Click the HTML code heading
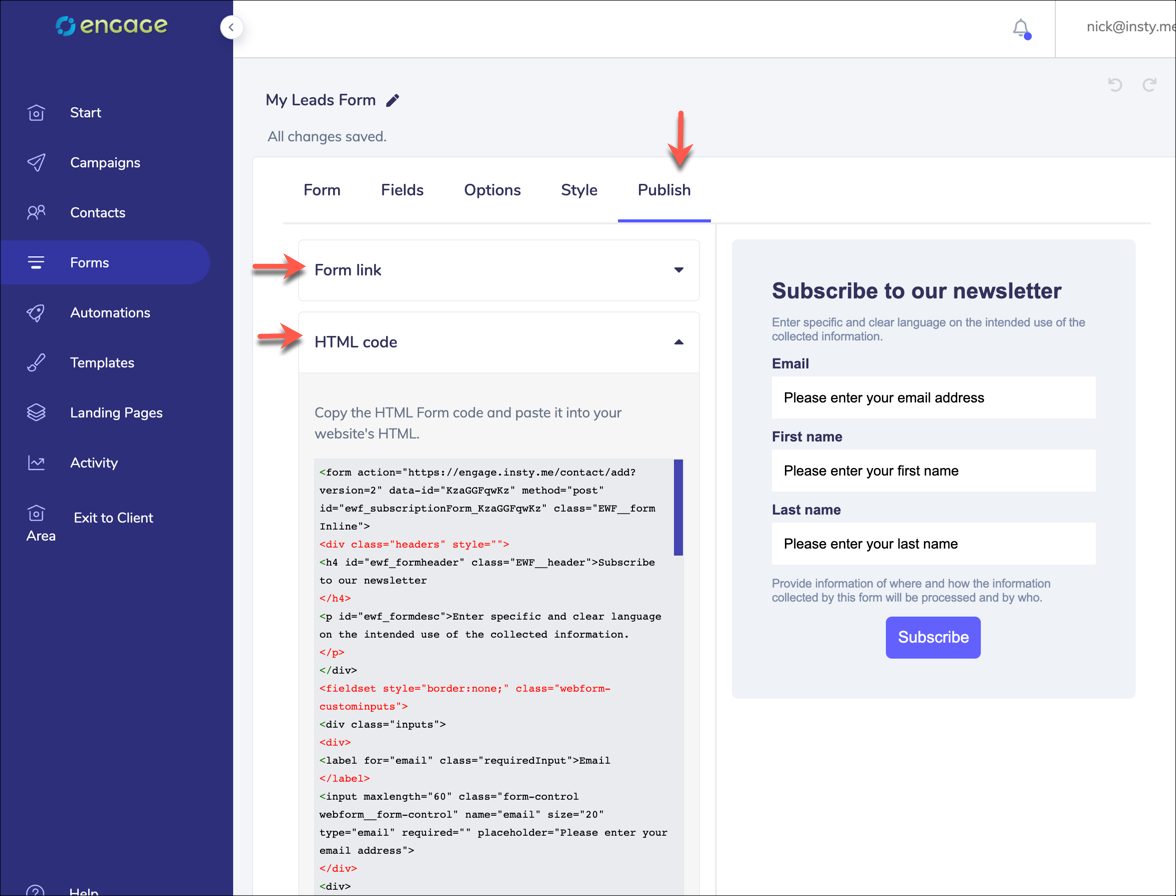 tap(356, 342)
